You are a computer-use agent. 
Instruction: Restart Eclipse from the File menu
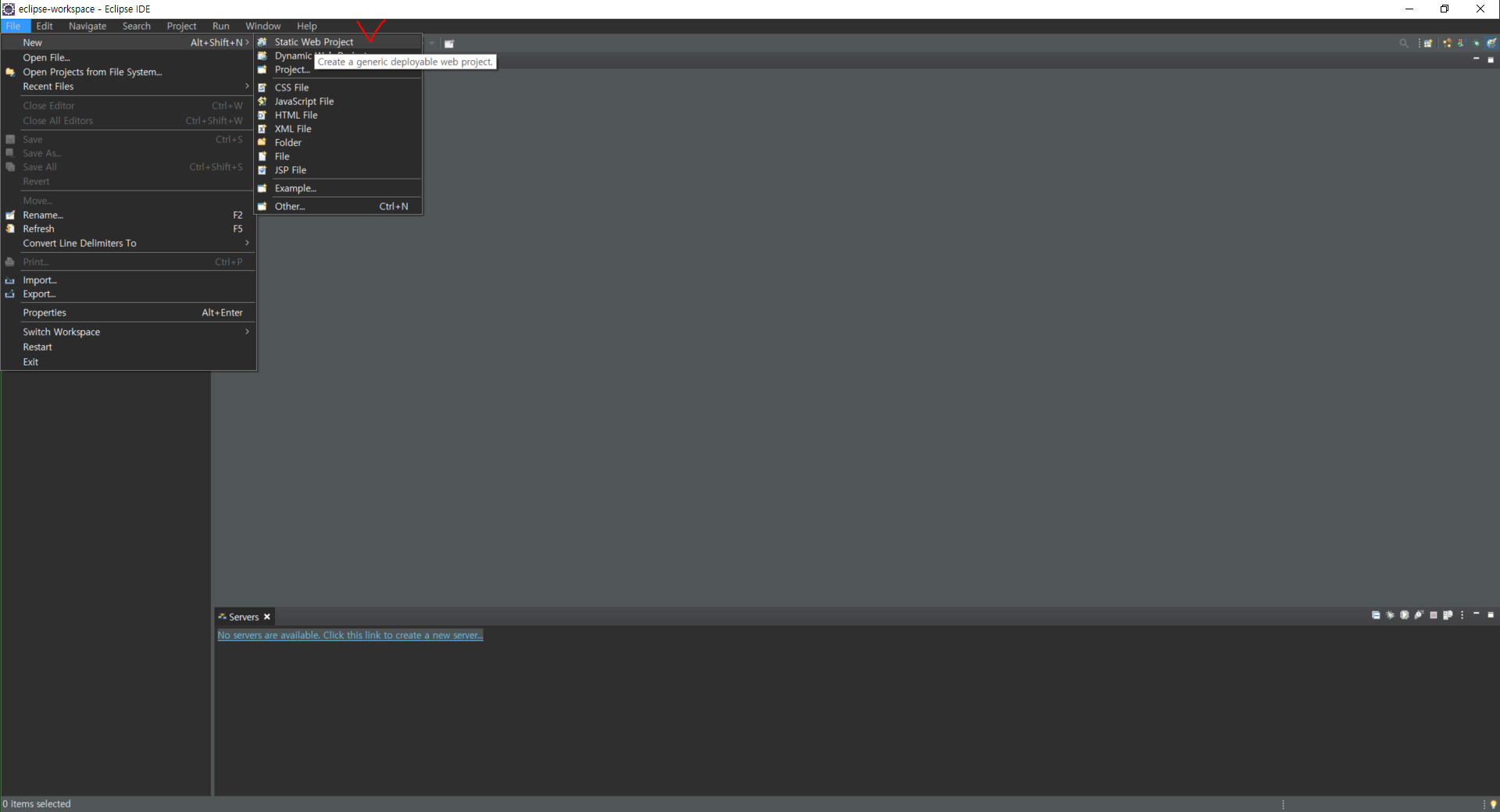(x=128, y=347)
